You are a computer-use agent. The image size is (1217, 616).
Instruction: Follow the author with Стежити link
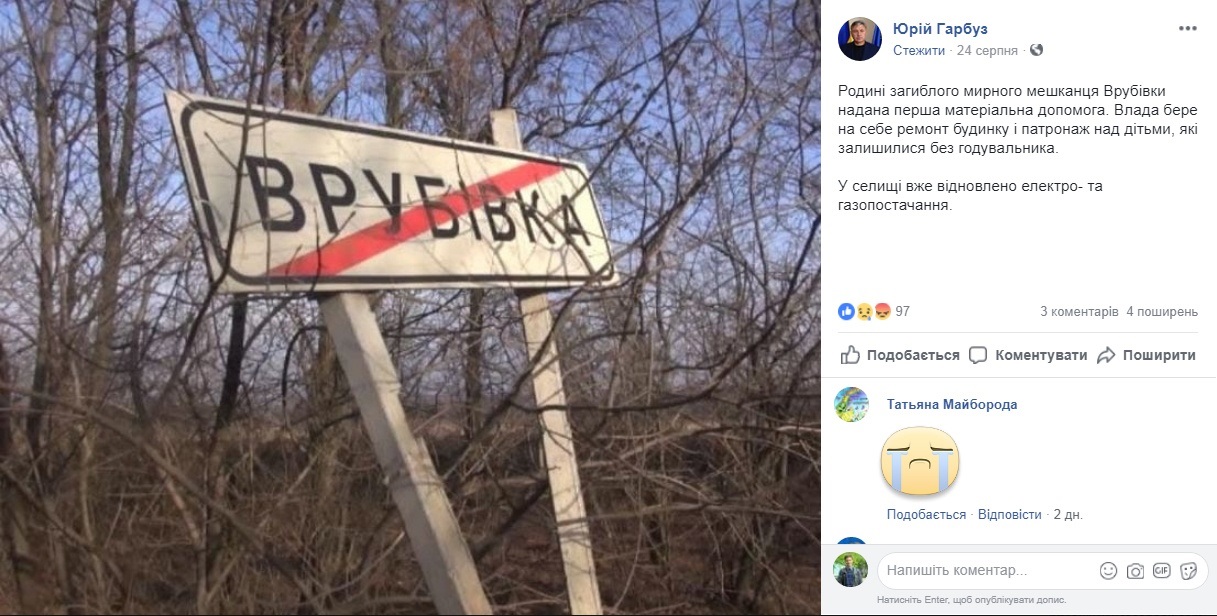pos(919,50)
